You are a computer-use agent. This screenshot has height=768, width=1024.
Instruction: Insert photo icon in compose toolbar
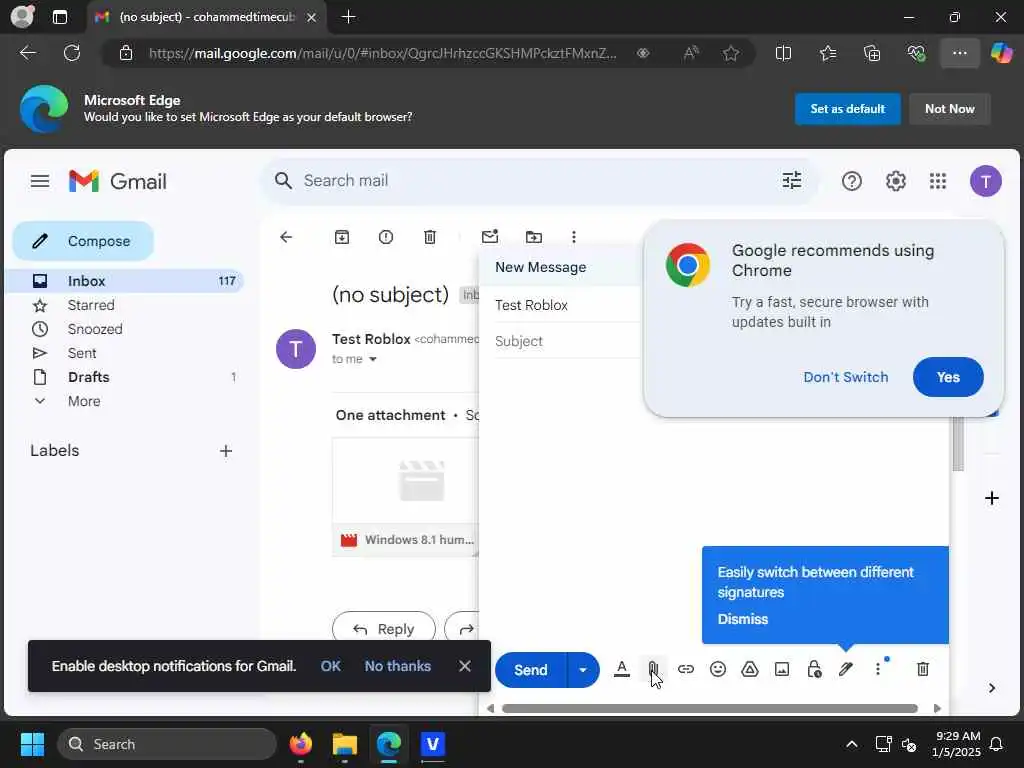tap(782, 669)
